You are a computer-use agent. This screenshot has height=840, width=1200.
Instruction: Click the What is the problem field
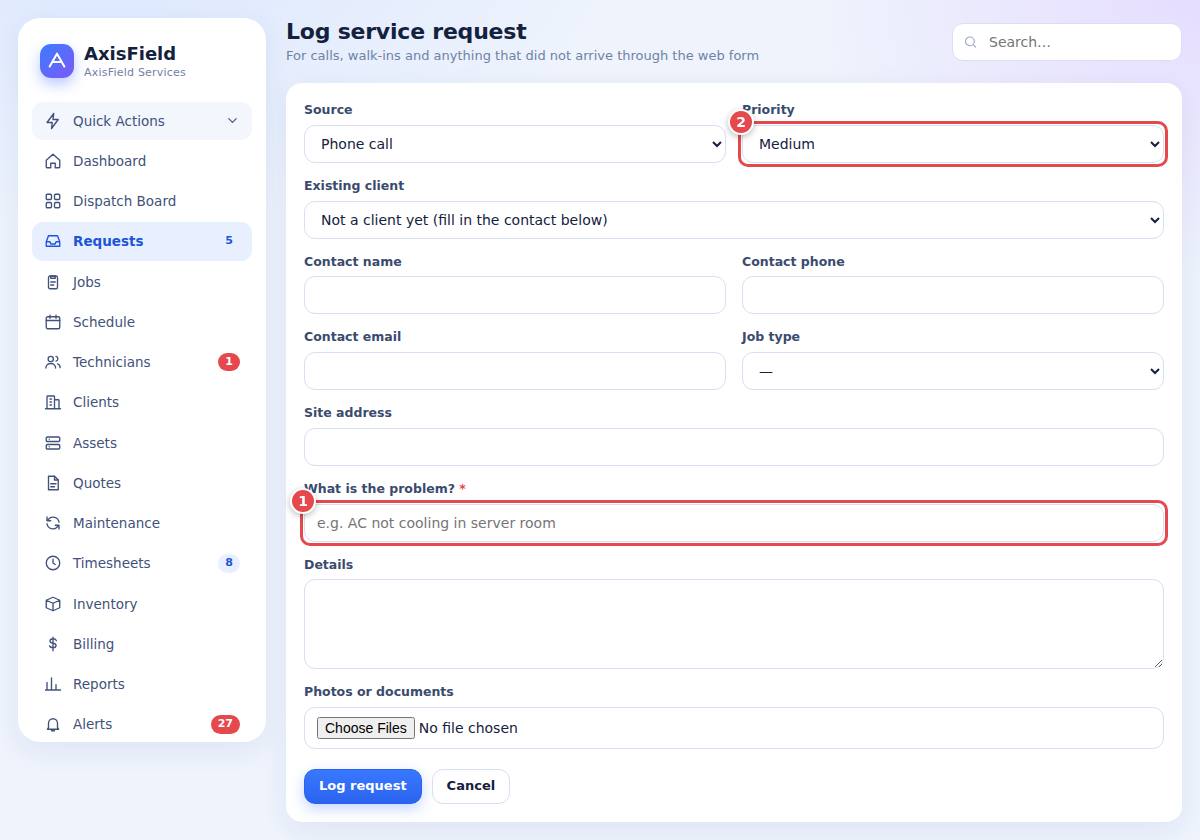pos(734,523)
